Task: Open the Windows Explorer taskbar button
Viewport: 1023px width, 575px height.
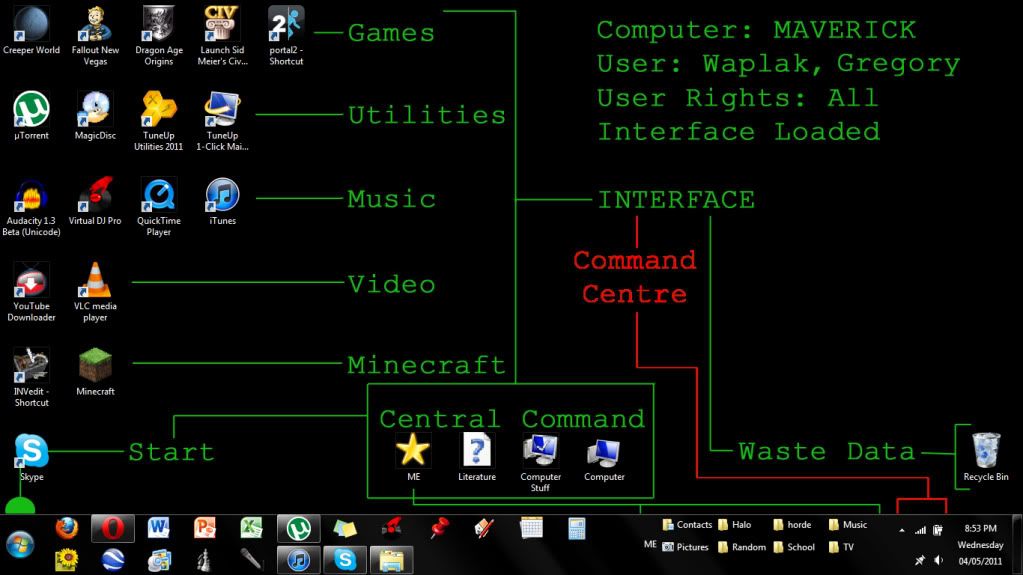Action: (391, 560)
